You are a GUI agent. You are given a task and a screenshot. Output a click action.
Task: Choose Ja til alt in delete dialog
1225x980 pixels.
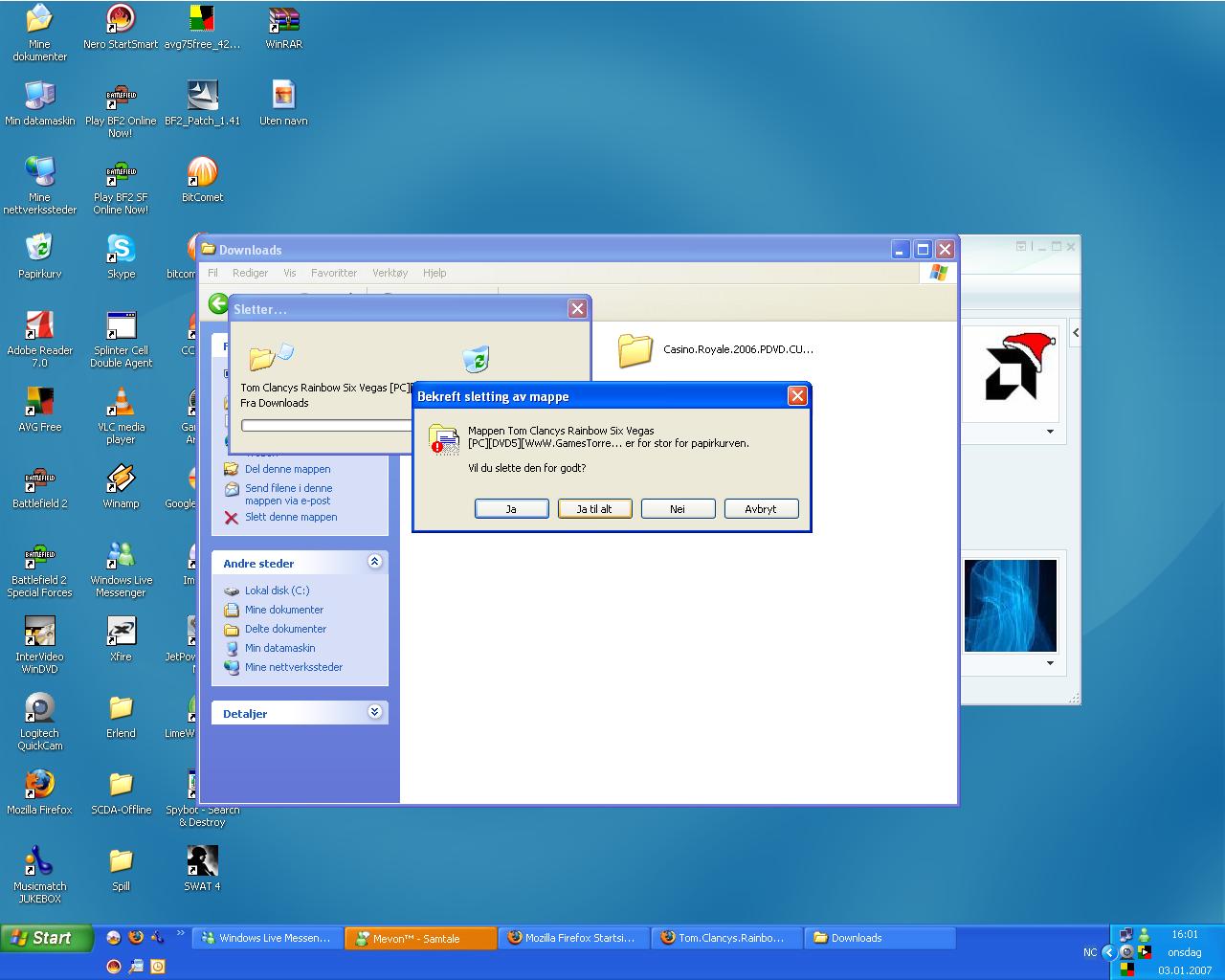click(x=594, y=509)
